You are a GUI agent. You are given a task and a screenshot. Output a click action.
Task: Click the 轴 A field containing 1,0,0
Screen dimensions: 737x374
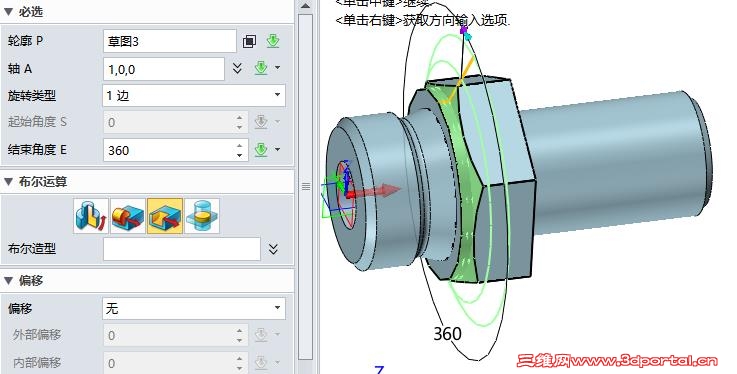164,70
